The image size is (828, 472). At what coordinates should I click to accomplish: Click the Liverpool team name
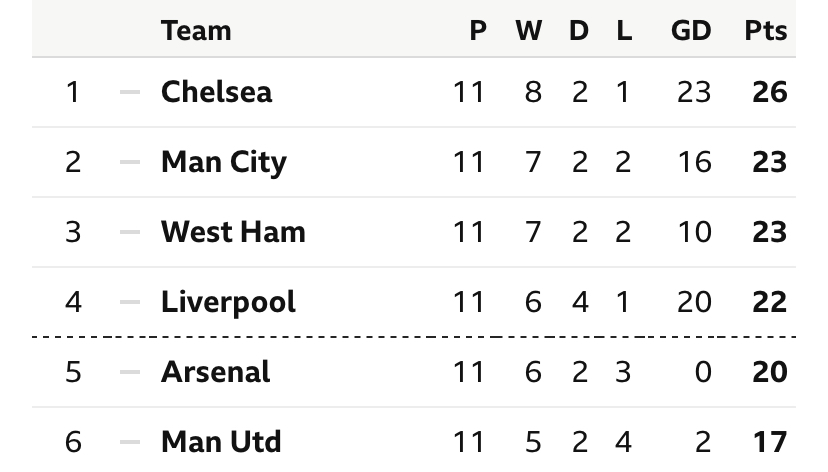tap(228, 302)
